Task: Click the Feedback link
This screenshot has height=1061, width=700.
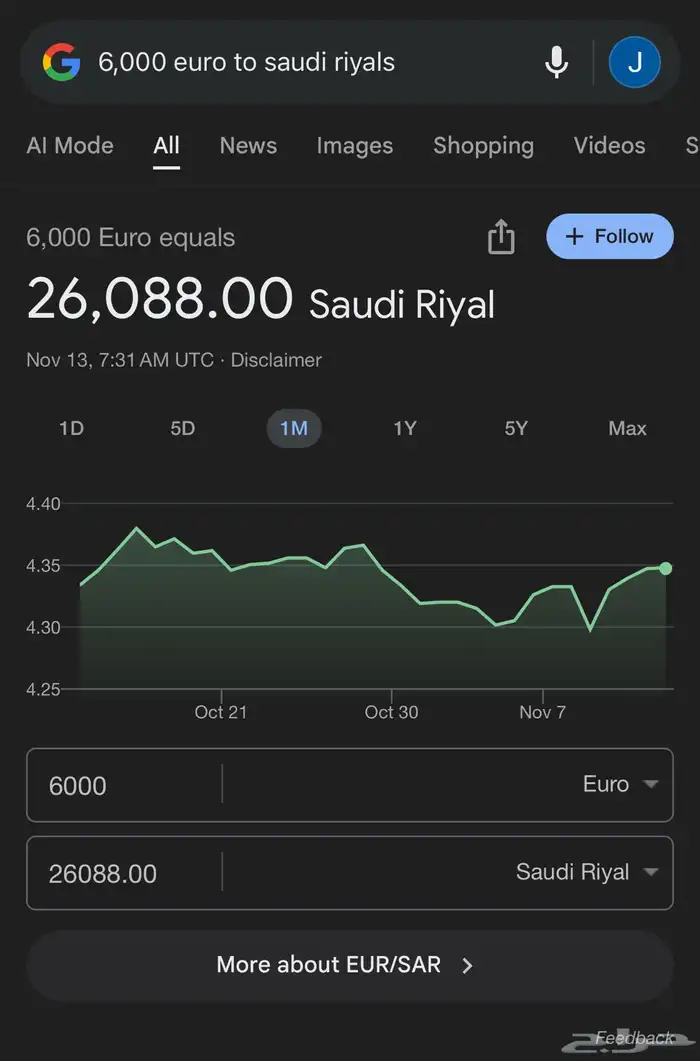Action: coord(634,1038)
